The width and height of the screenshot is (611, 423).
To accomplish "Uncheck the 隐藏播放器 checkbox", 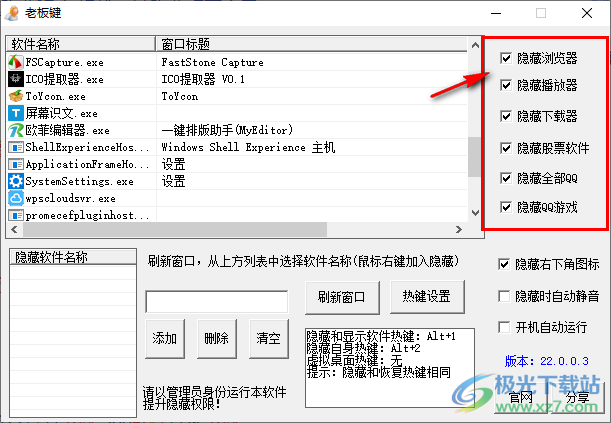I will tap(505, 85).
